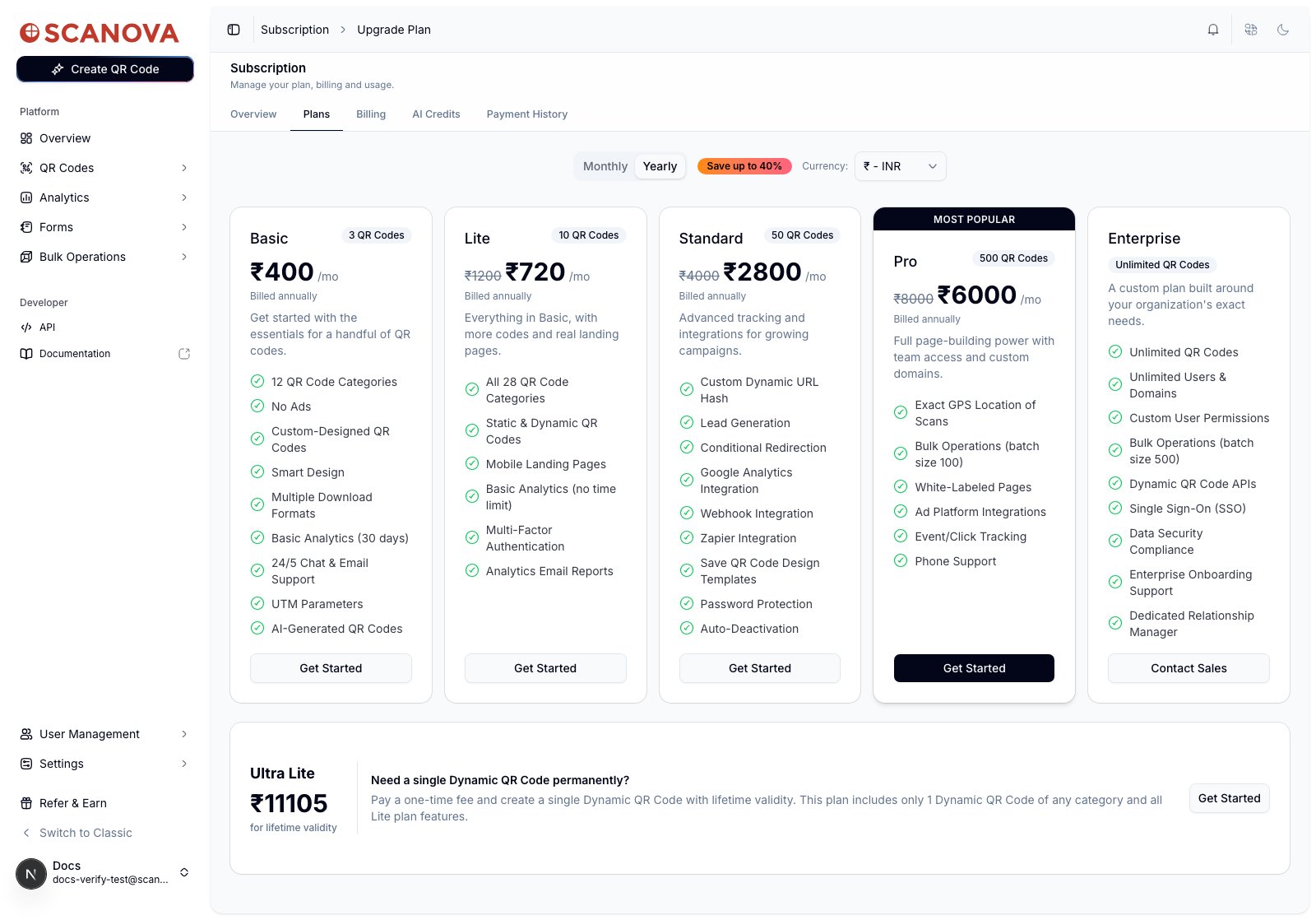
Task: Open the Docs account switcher arrows
Action: coord(184,872)
